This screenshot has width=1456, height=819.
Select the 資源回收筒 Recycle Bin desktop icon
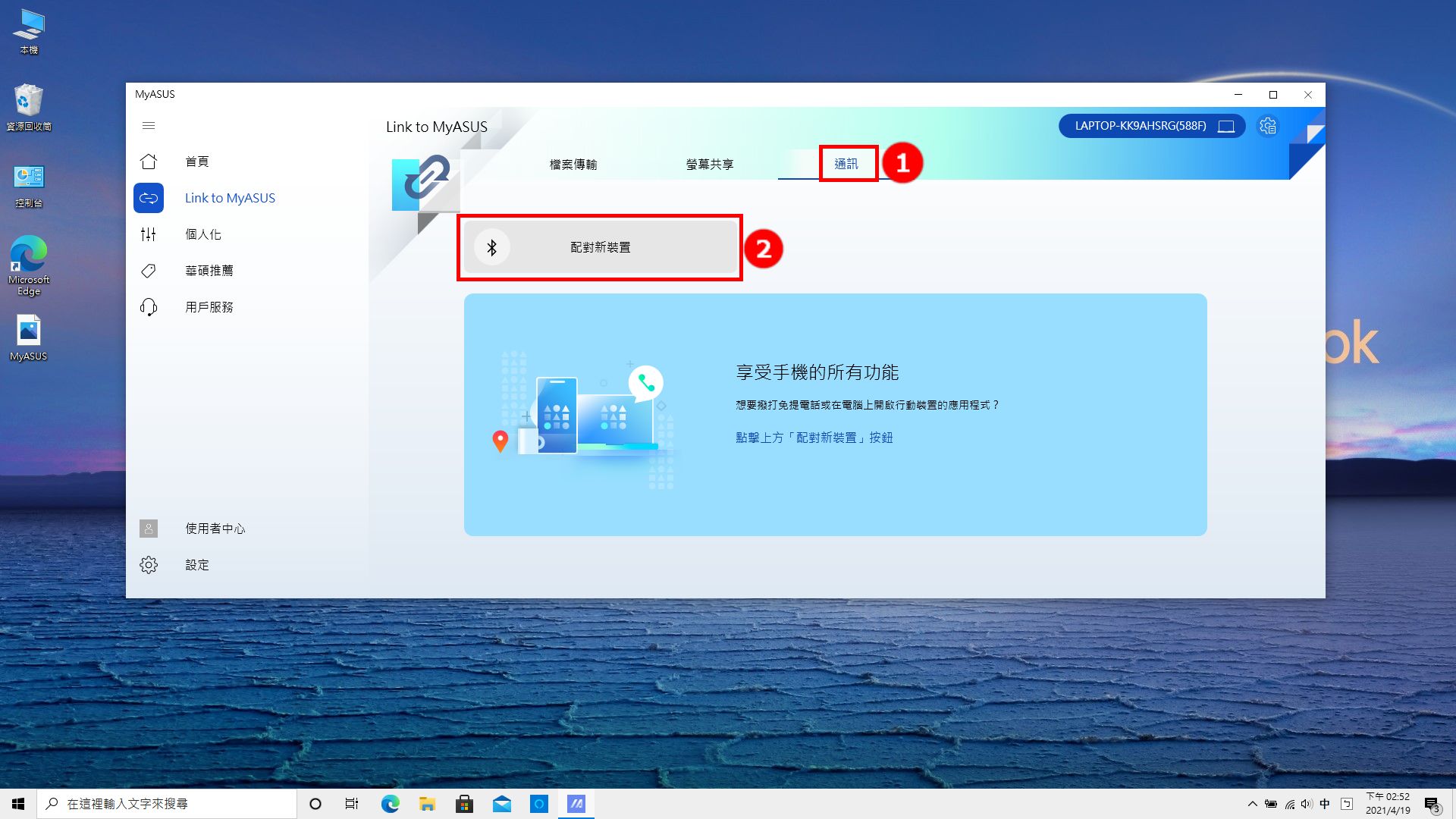pos(29,108)
